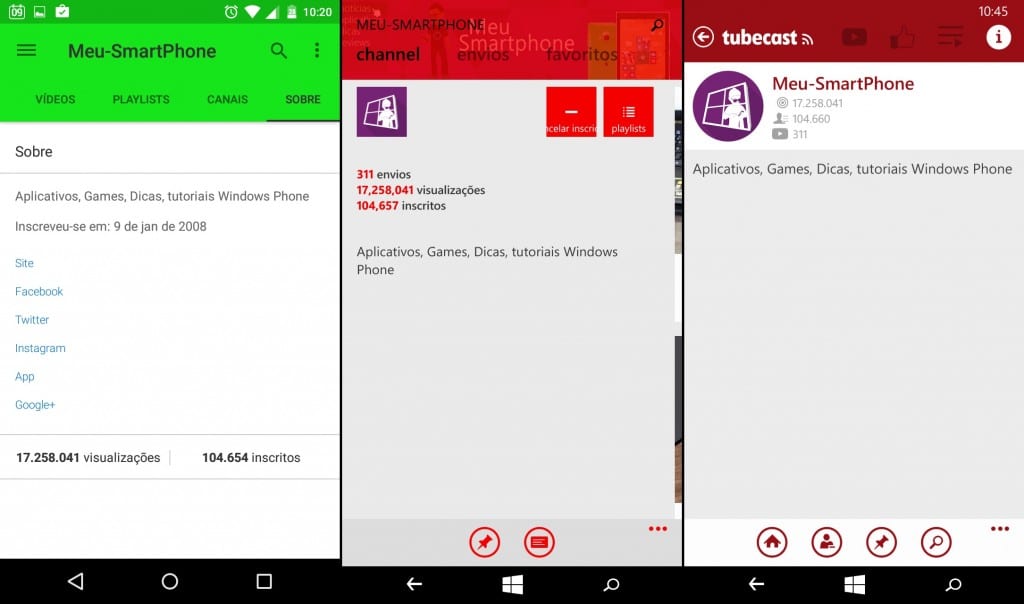Tap 311 envios count in middle app
The height and width of the screenshot is (604, 1024).
coord(383,174)
